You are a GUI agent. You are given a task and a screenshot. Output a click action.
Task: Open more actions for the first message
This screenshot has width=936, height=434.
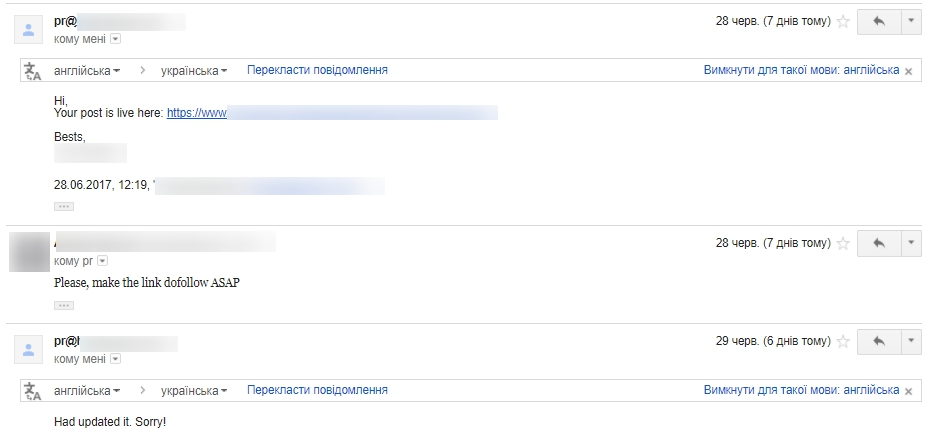coord(910,21)
